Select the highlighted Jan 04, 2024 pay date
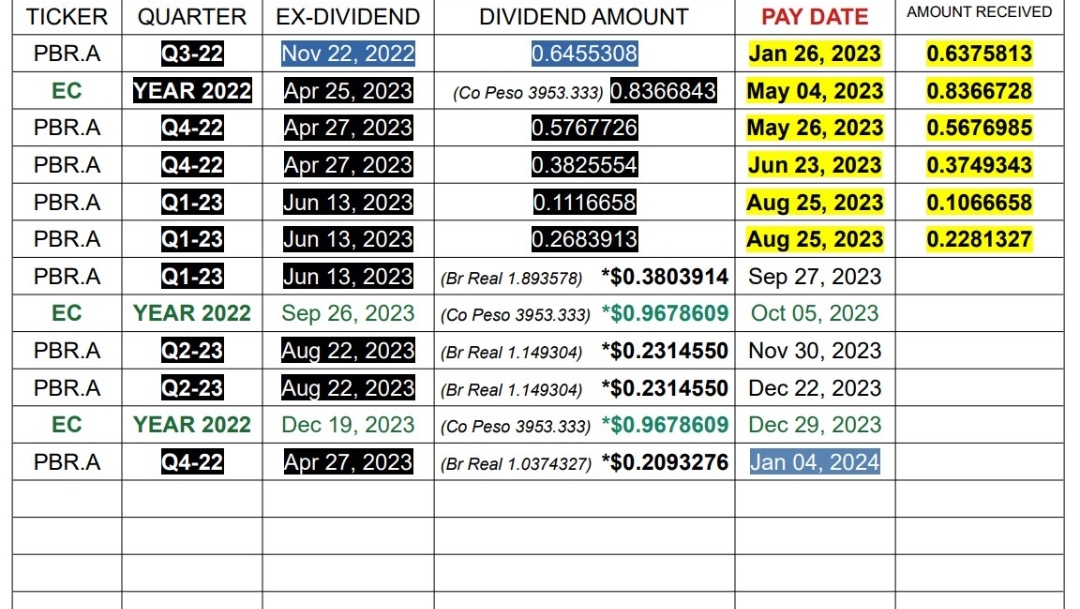 (815, 462)
